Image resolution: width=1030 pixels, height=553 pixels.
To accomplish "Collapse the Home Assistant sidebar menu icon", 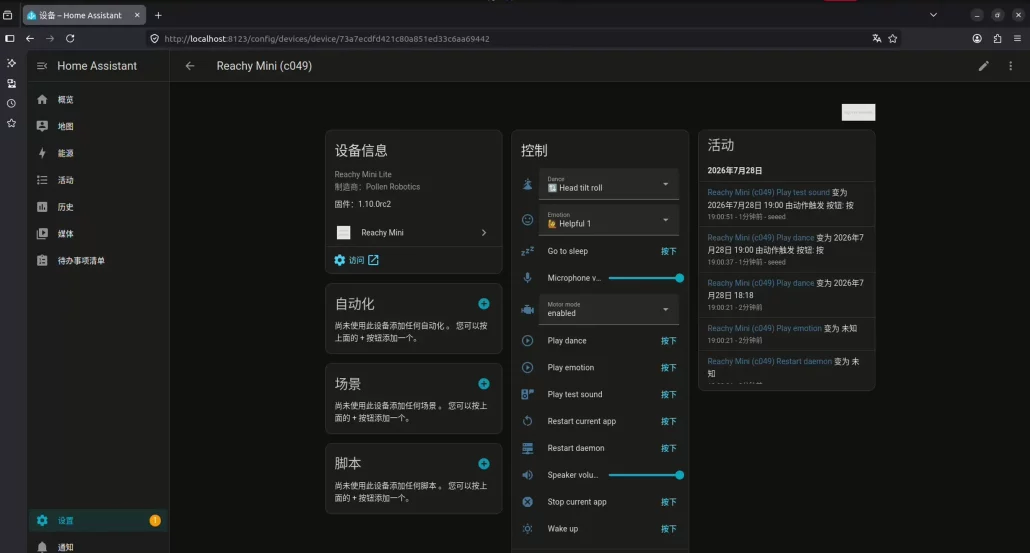I will [x=42, y=66].
